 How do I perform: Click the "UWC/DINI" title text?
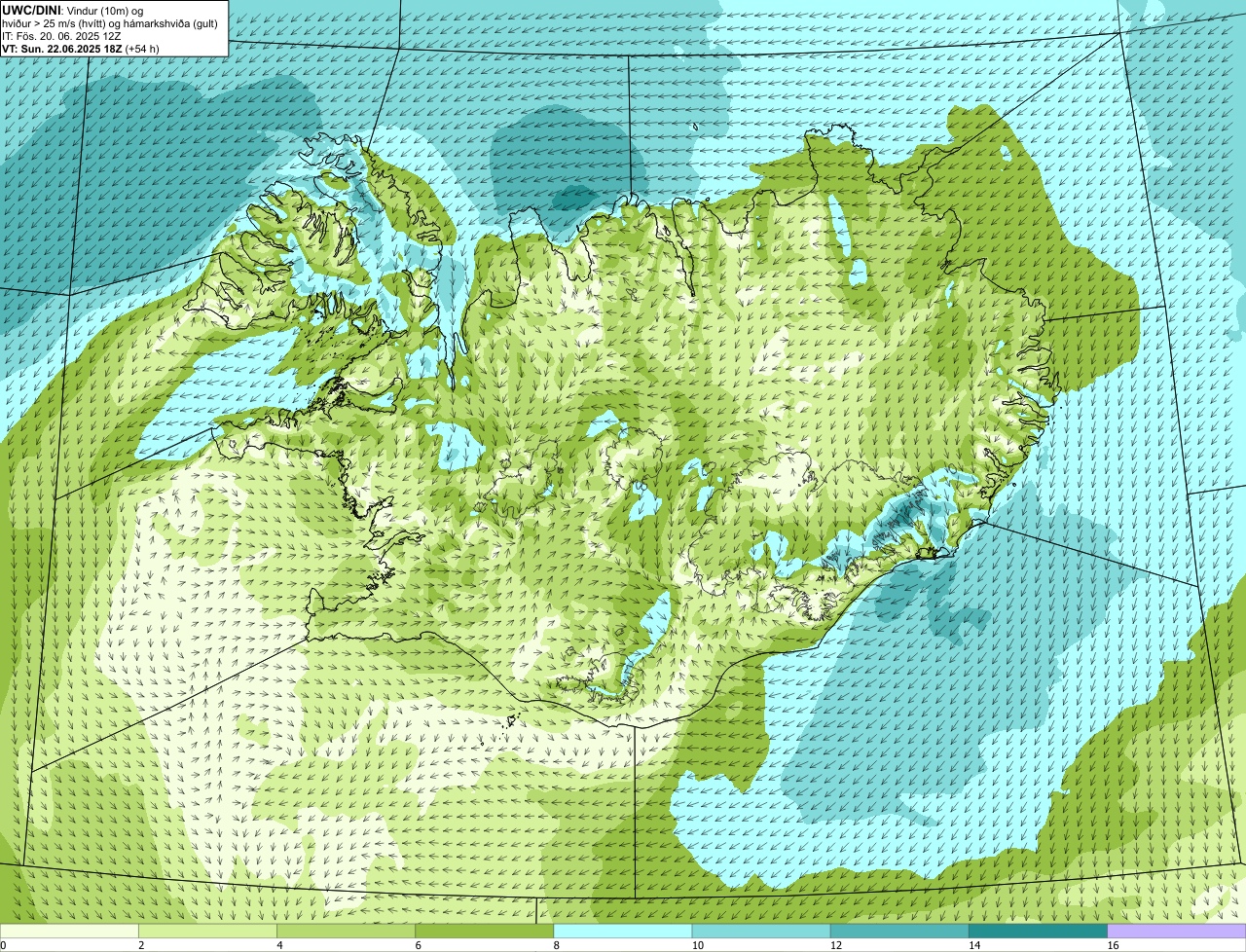pyautogui.click(x=32, y=10)
